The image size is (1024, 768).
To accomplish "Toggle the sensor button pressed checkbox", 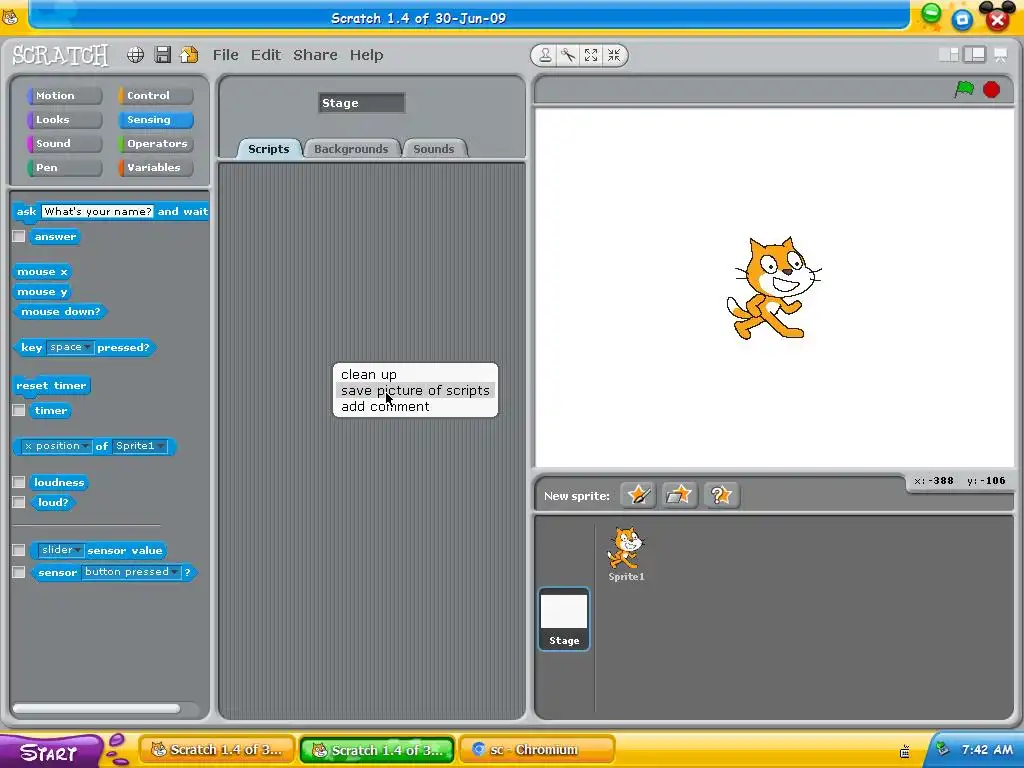I will (19, 572).
